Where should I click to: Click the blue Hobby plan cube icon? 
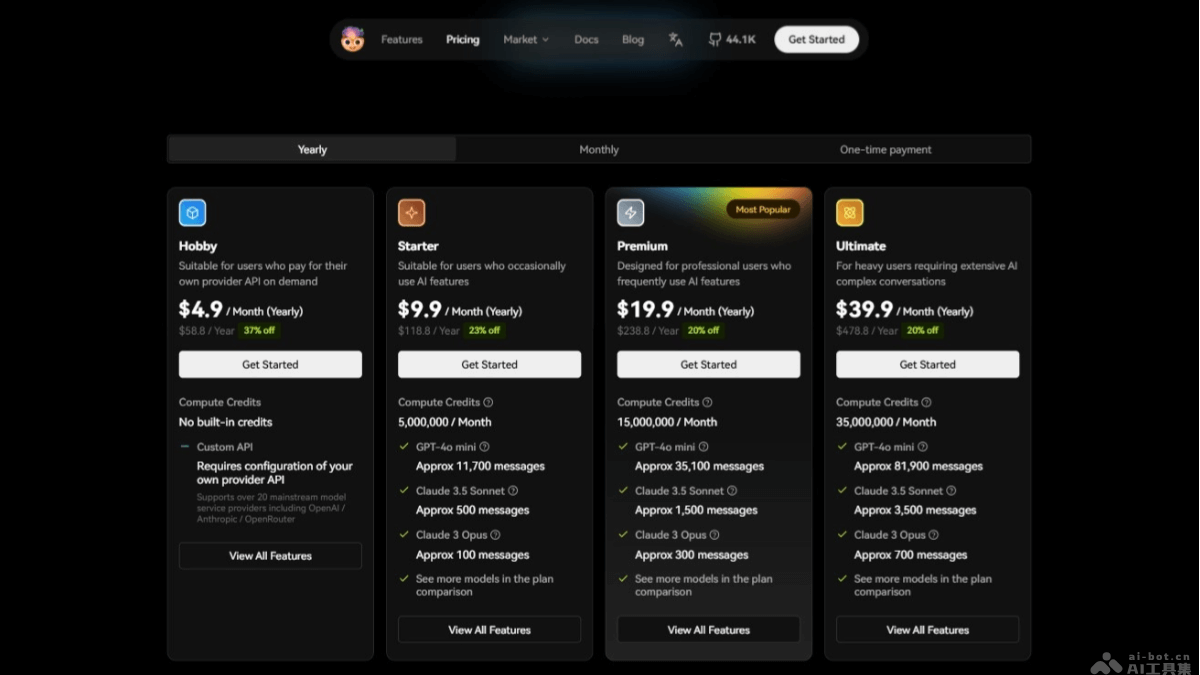click(192, 212)
